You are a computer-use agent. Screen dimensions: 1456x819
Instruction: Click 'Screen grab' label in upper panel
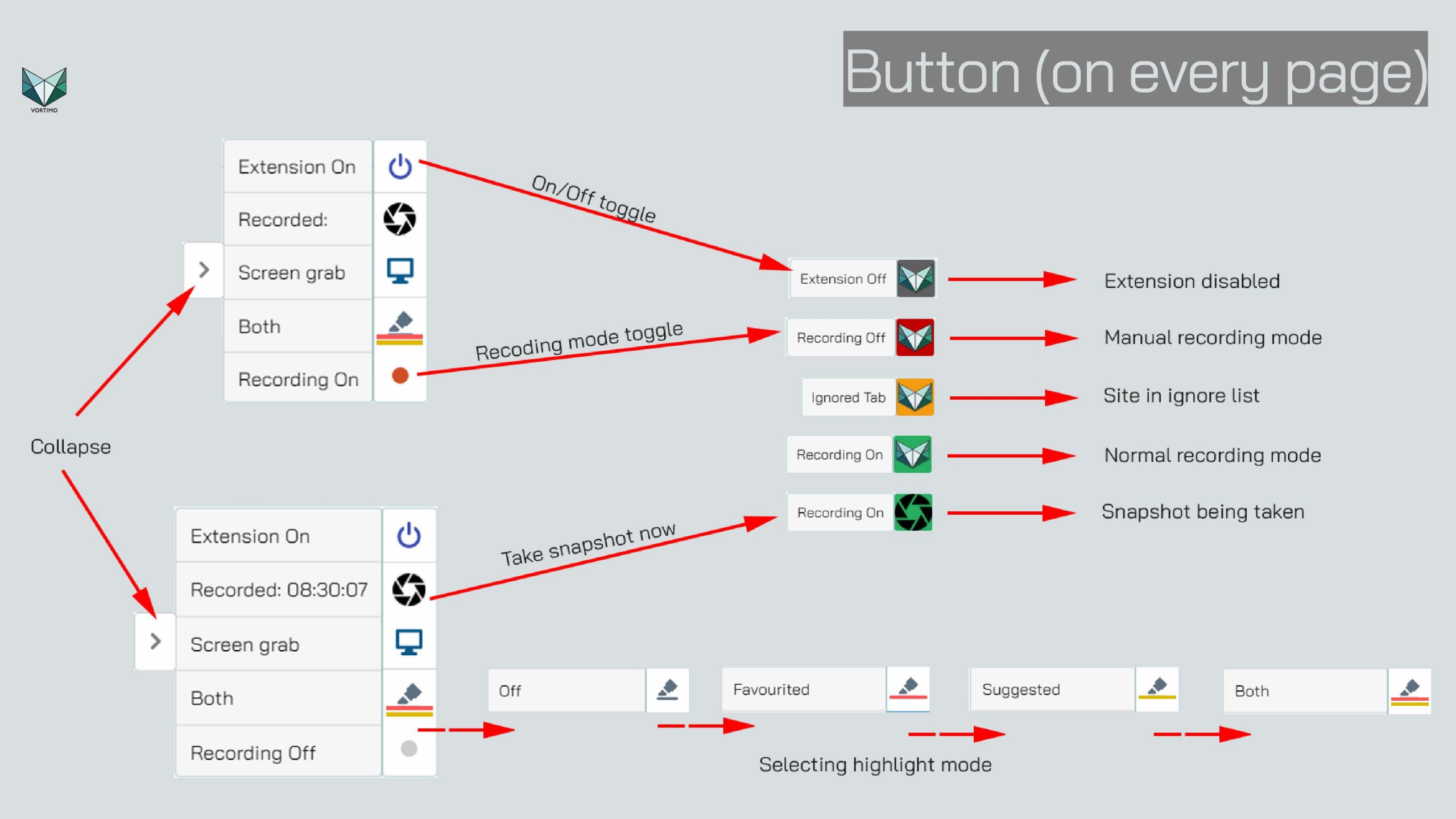291,273
